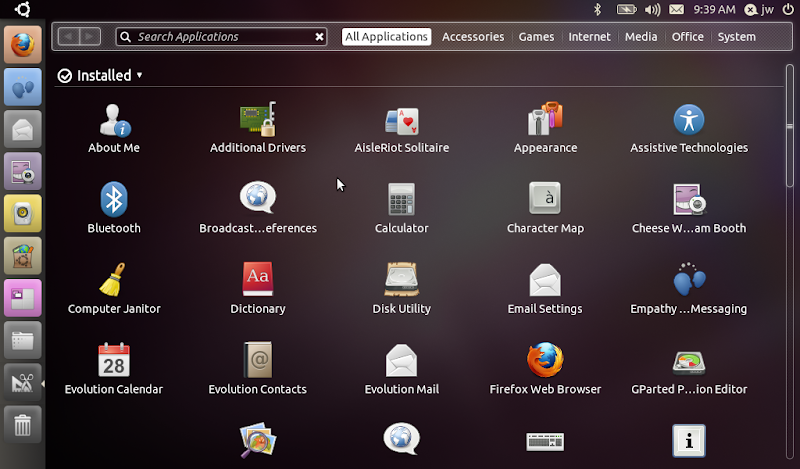Image resolution: width=800 pixels, height=469 pixels.
Task: Open Evolution Calendar app
Action: pyautogui.click(x=113, y=361)
